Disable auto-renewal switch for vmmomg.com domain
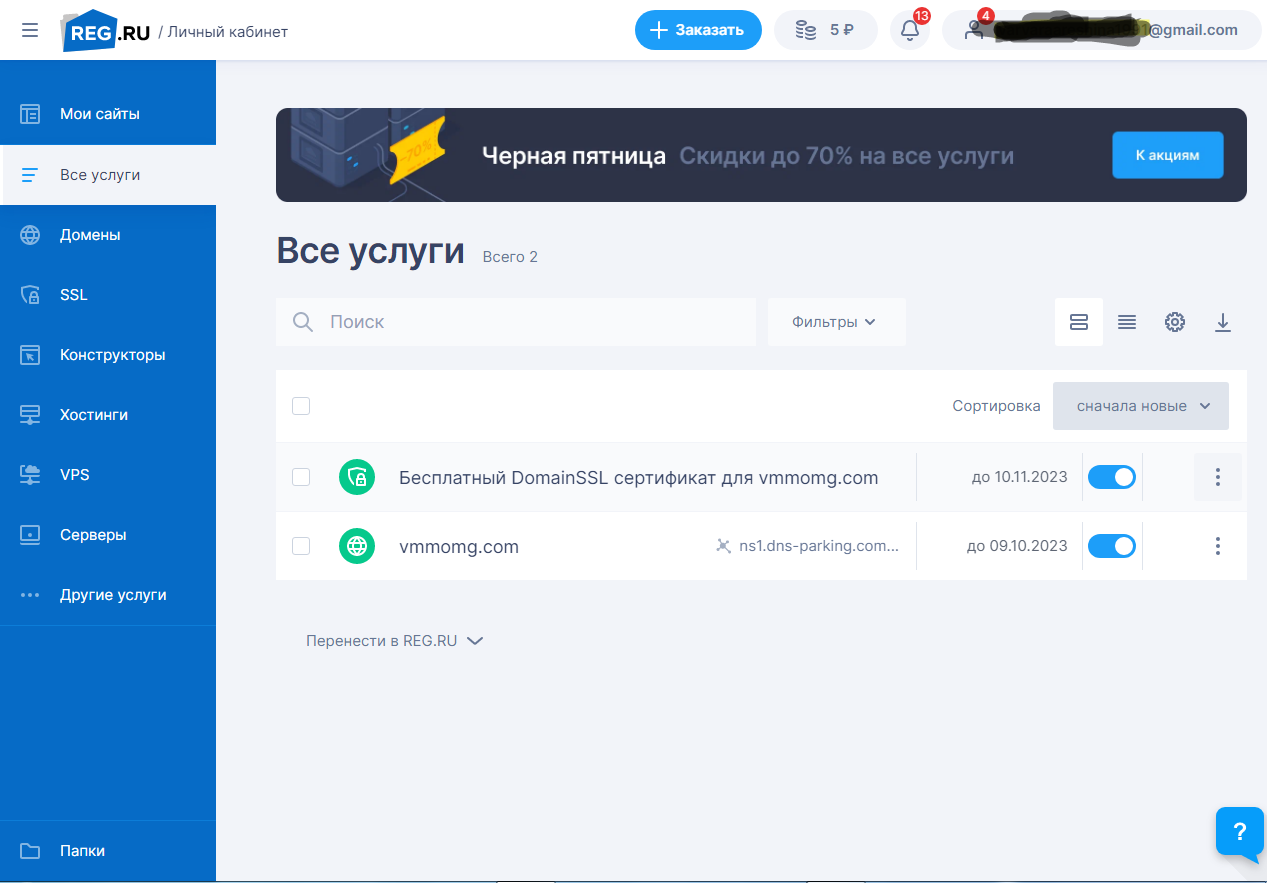 1111,546
